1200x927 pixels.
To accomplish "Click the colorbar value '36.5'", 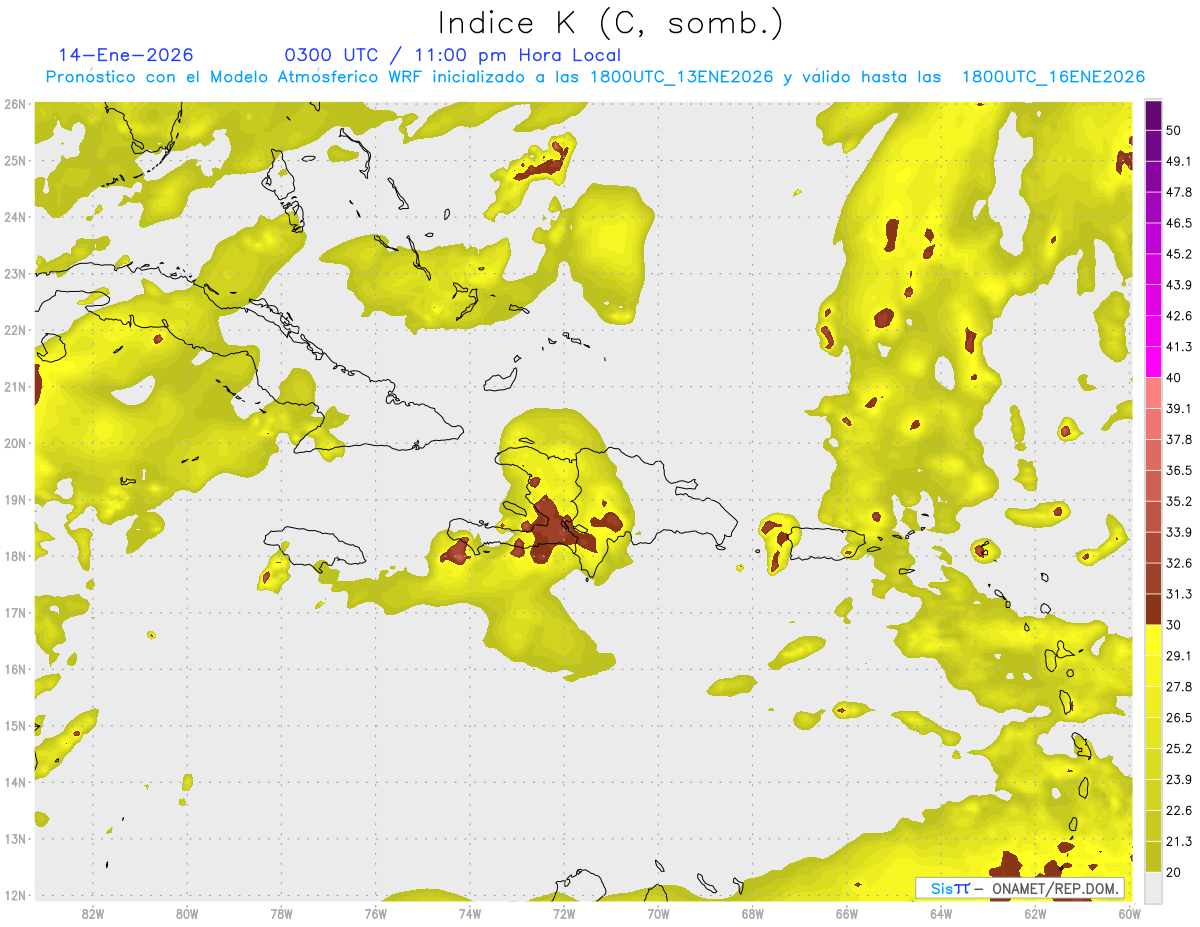I will pyautogui.click(x=1179, y=470).
